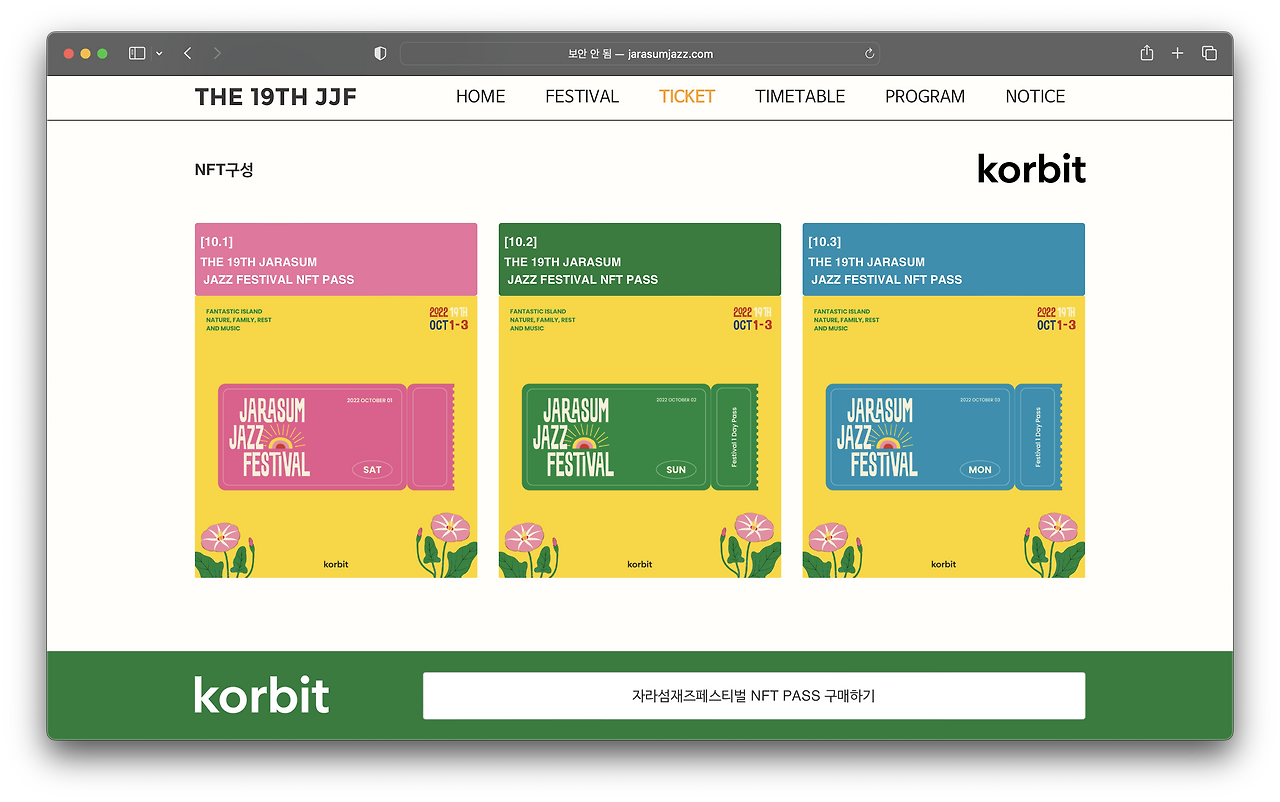
Task: Open the TIMETABLE menu item
Action: [x=800, y=97]
